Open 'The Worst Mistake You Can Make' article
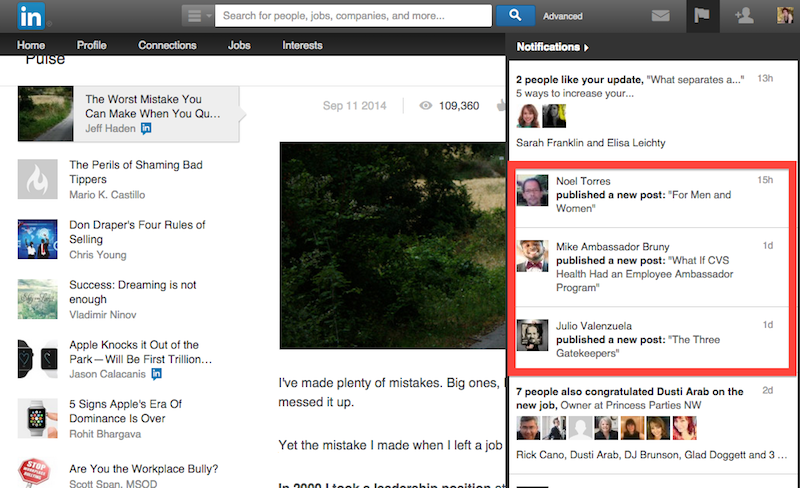 [x=153, y=106]
